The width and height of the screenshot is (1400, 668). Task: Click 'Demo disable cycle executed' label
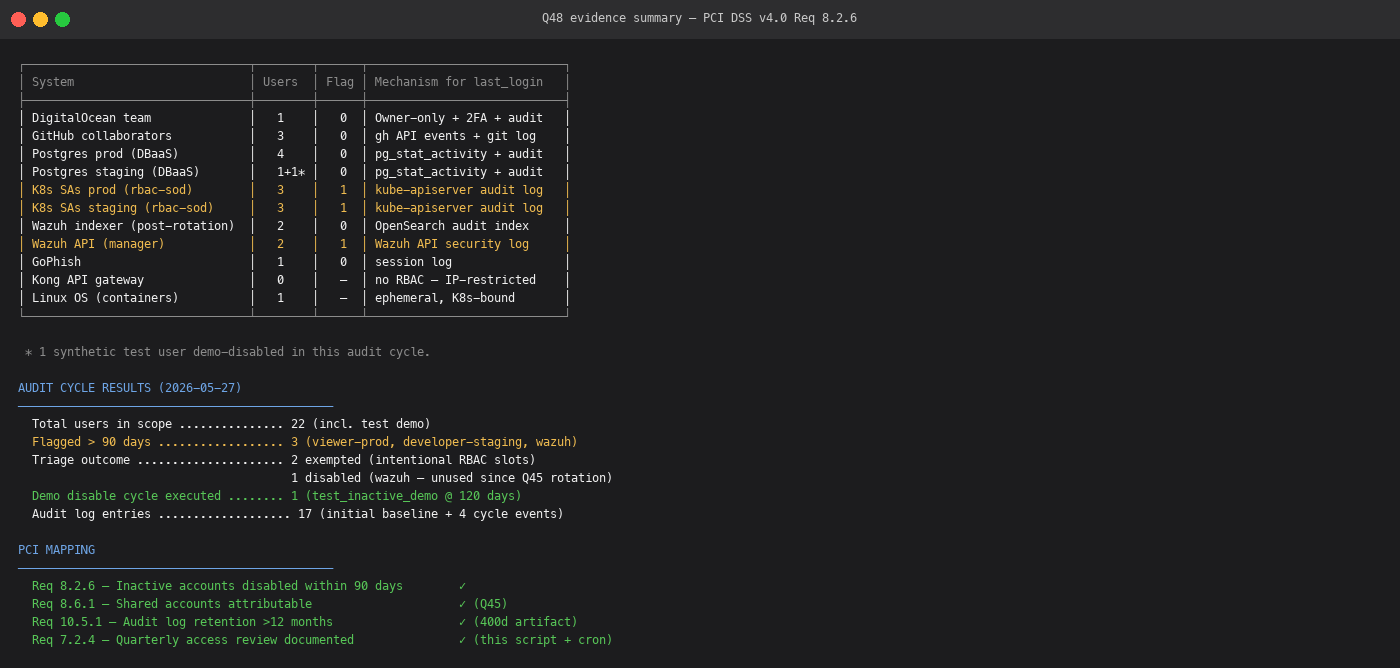coord(126,496)
